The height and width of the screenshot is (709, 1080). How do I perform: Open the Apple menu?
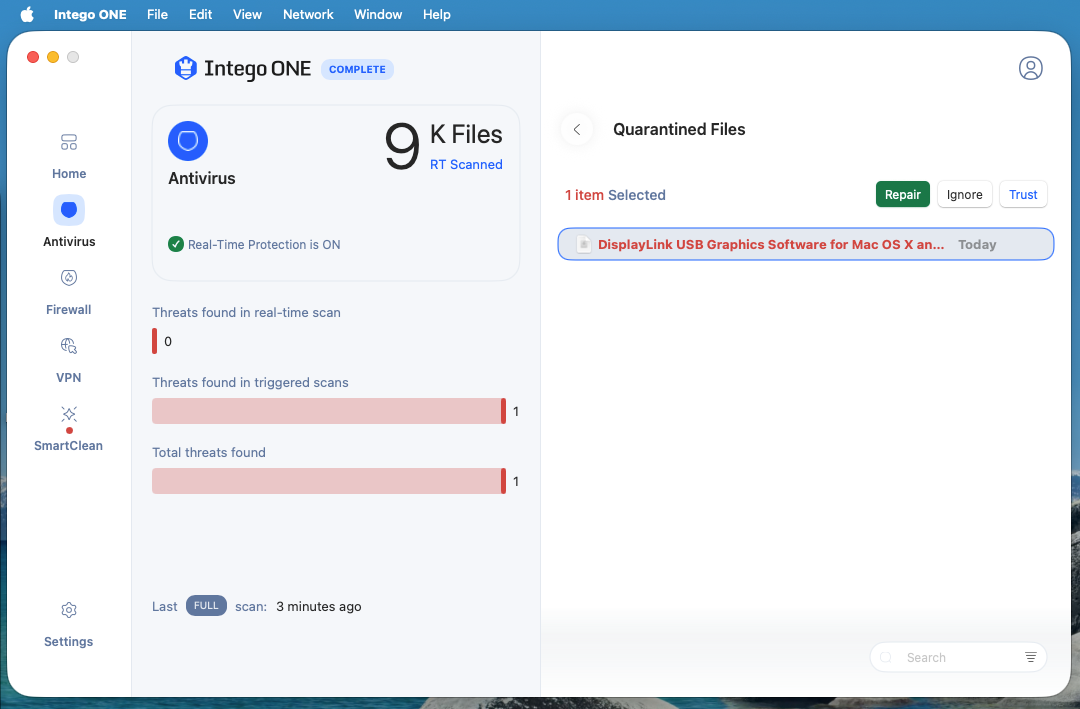pos(27,14)
